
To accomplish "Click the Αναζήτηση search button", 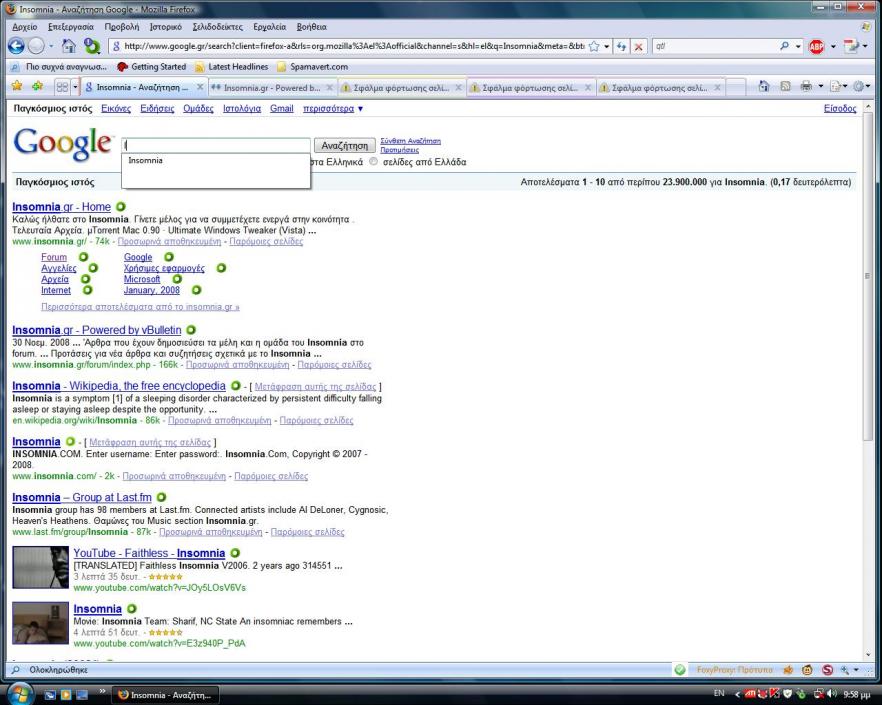I will tap(344, 145).
